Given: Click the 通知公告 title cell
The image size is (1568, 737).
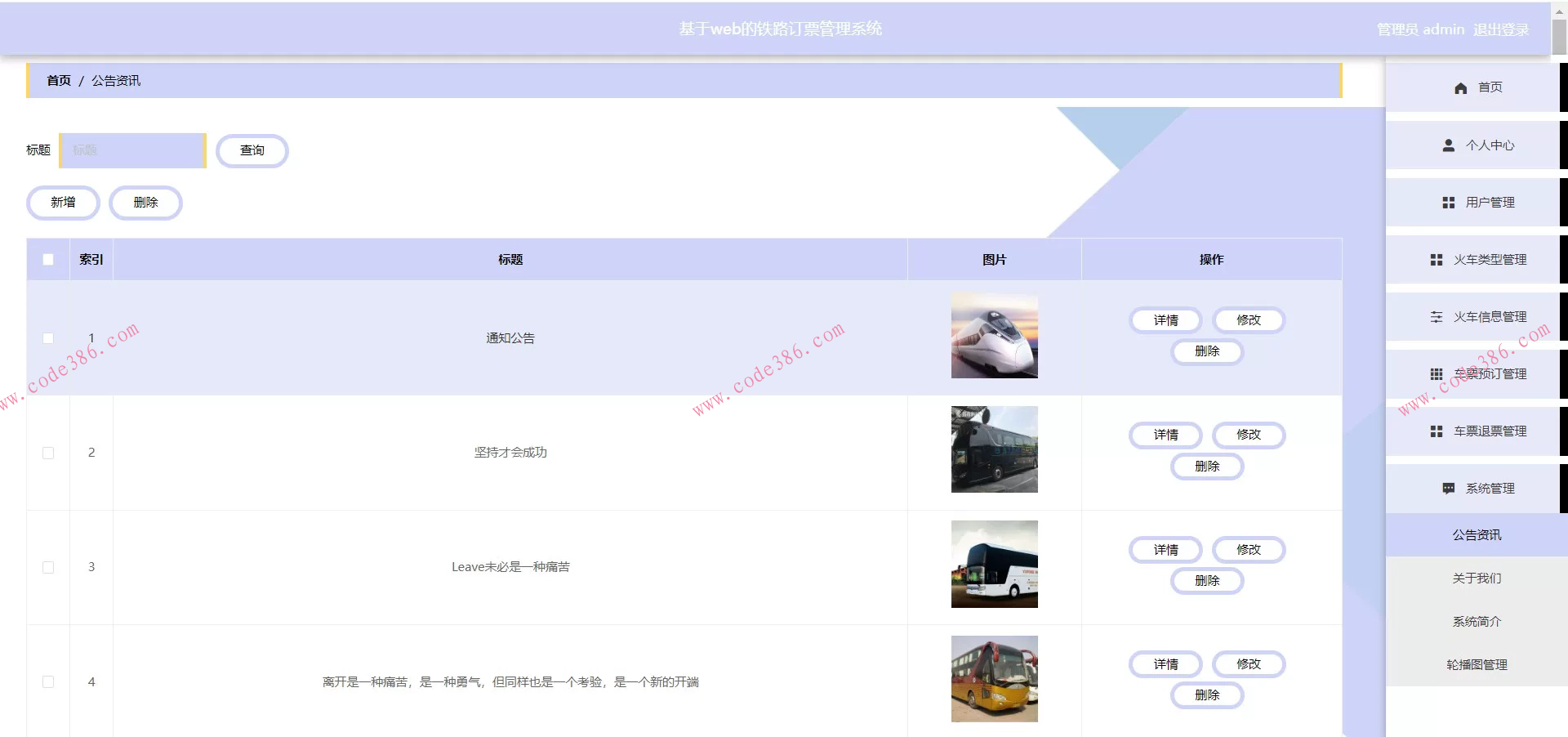Looking at the screenshot, I should (510, 338).
